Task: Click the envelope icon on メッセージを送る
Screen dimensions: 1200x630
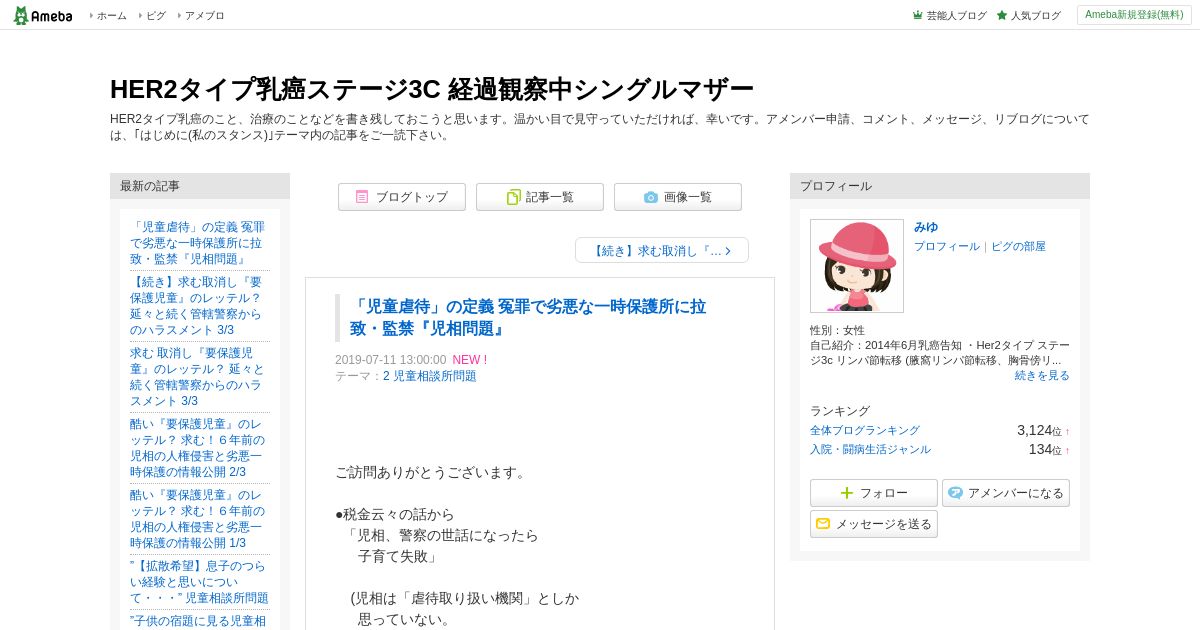Action: tap(823, 524)
